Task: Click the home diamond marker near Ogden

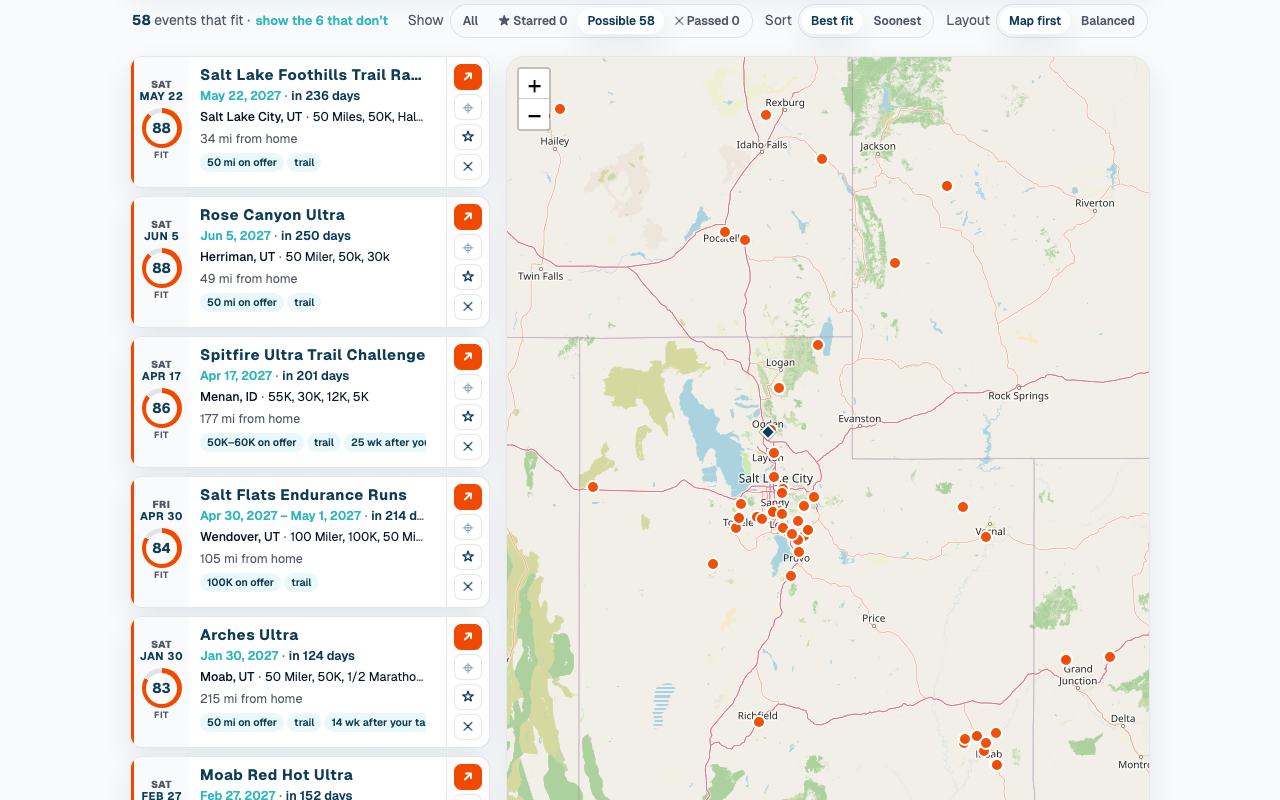Action: pos(768,432)
